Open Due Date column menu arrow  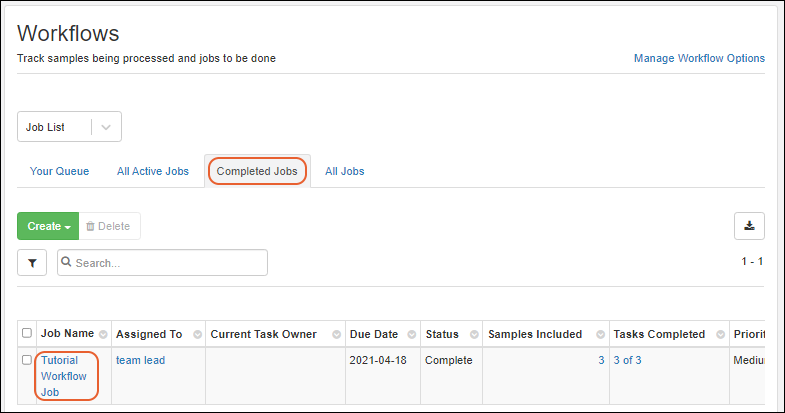pos(411,334)
